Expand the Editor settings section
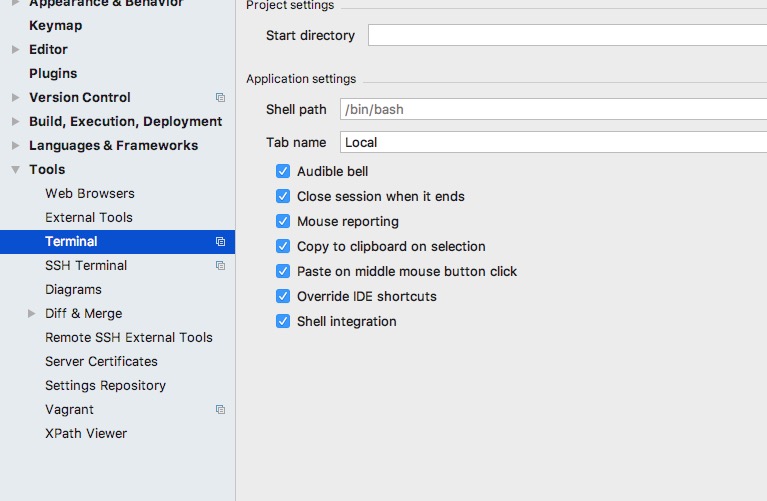767x501 pixels. tap(15, 50)
